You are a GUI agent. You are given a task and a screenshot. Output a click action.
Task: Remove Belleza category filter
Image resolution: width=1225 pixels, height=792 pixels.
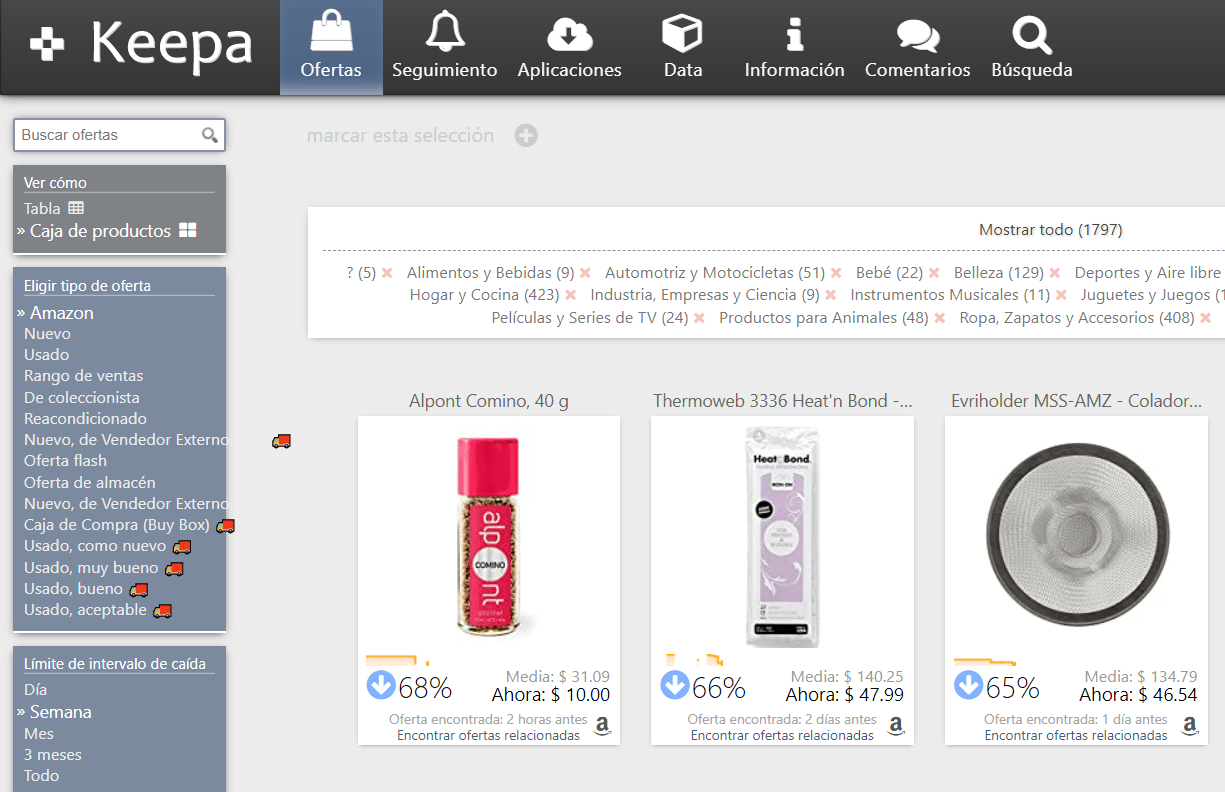(x=1055, y=273)
